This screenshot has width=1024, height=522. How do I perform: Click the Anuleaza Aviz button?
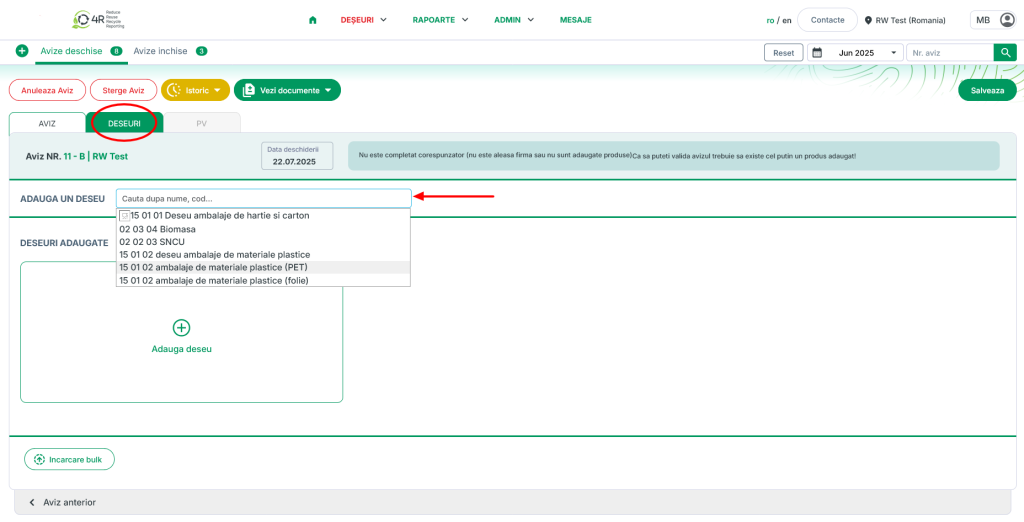[x=47, y=90]
